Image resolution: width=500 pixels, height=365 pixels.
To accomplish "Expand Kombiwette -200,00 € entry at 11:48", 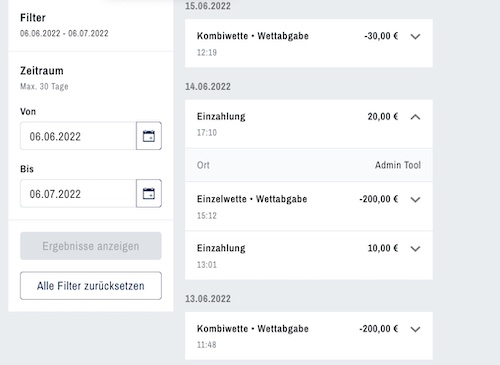I will tap(415, 329).
